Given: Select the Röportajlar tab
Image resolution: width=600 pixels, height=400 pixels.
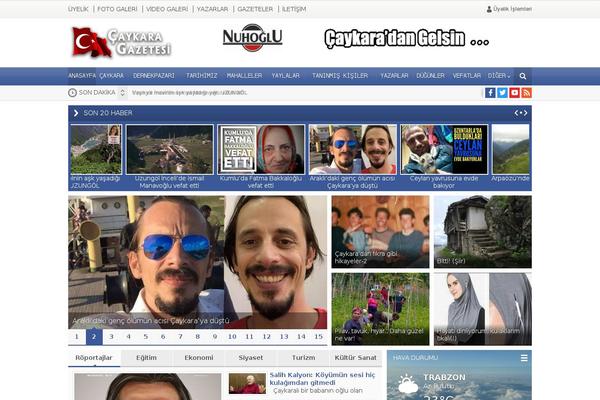Looking at the screenshot, I should pyautogui.click(x=94, y=358).
